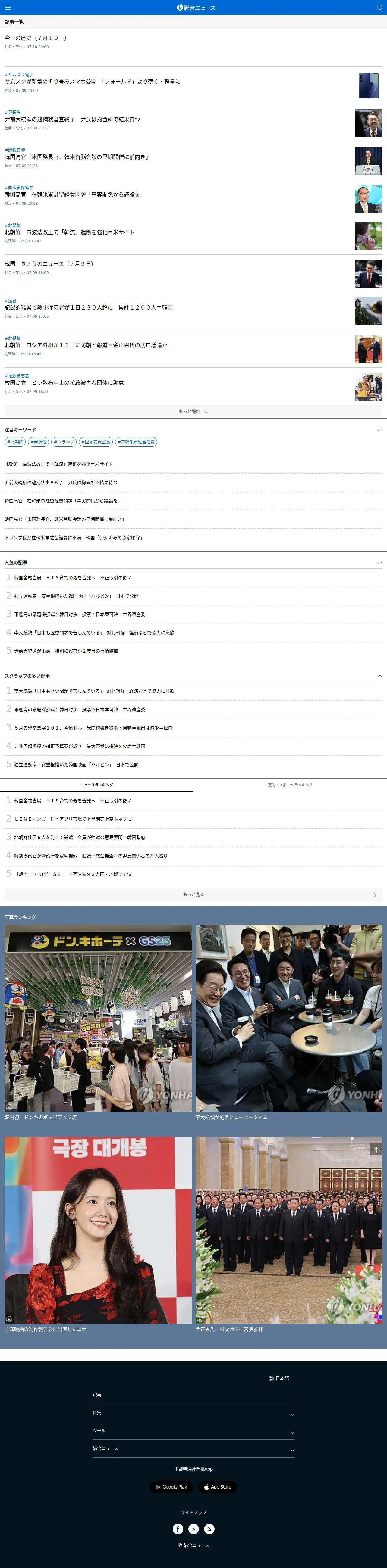
Task: Click the #猛暑 hashtag
Action: (x=10, y=300)
